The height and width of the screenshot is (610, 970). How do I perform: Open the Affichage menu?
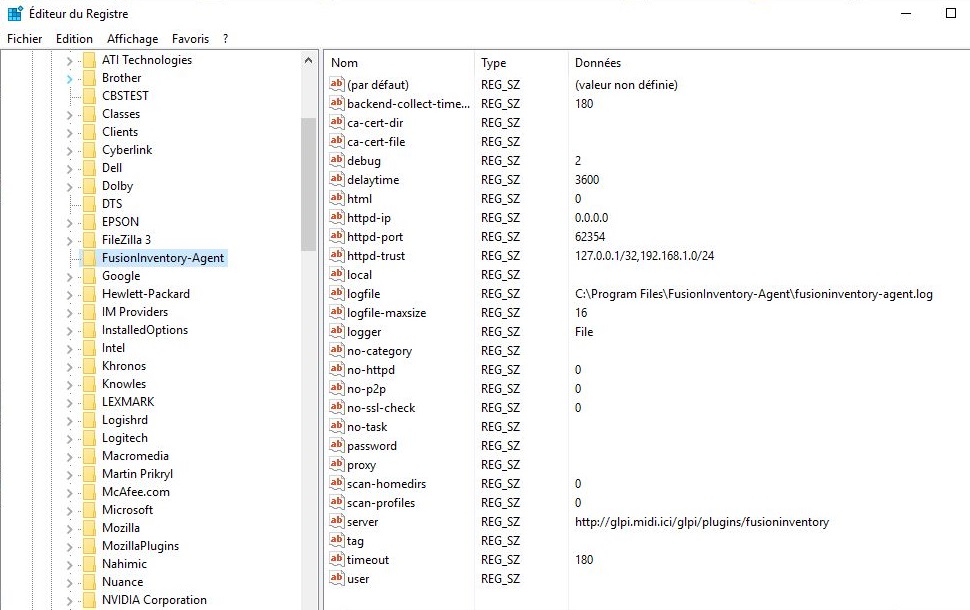pyautogui.click(x=132, y=38)
